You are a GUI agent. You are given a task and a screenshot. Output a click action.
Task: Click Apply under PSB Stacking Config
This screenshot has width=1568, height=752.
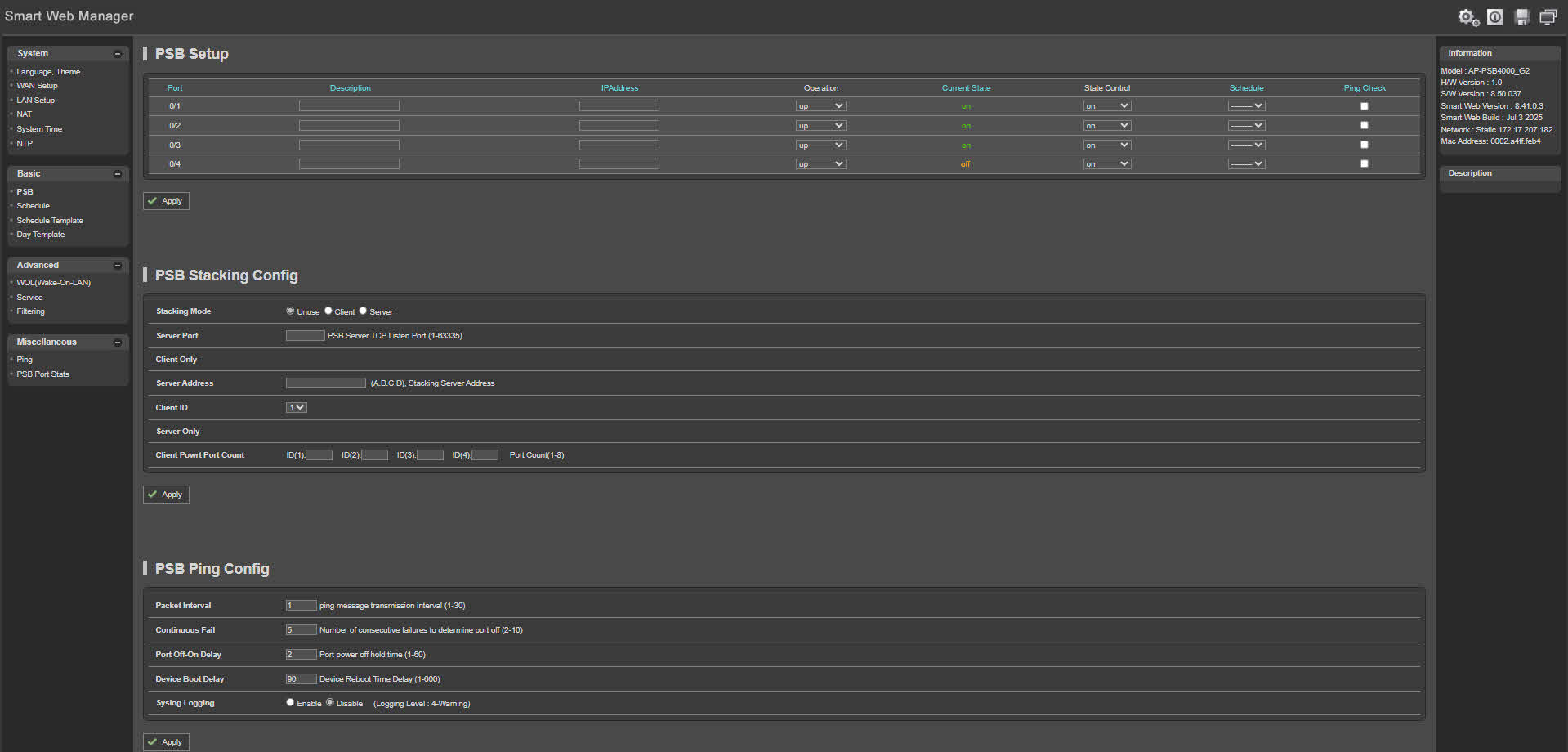point(166,495)
